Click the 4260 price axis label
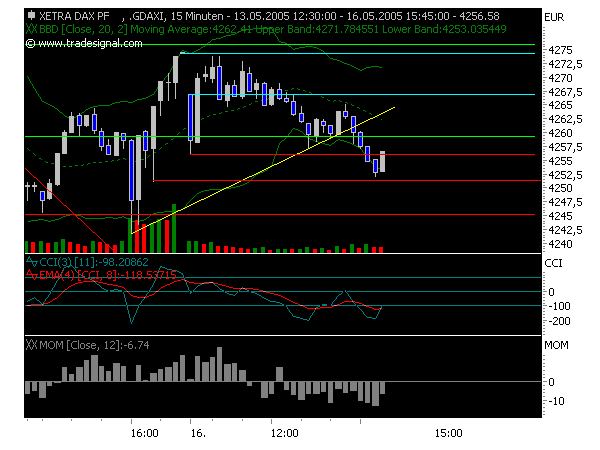 pos(560,133)
